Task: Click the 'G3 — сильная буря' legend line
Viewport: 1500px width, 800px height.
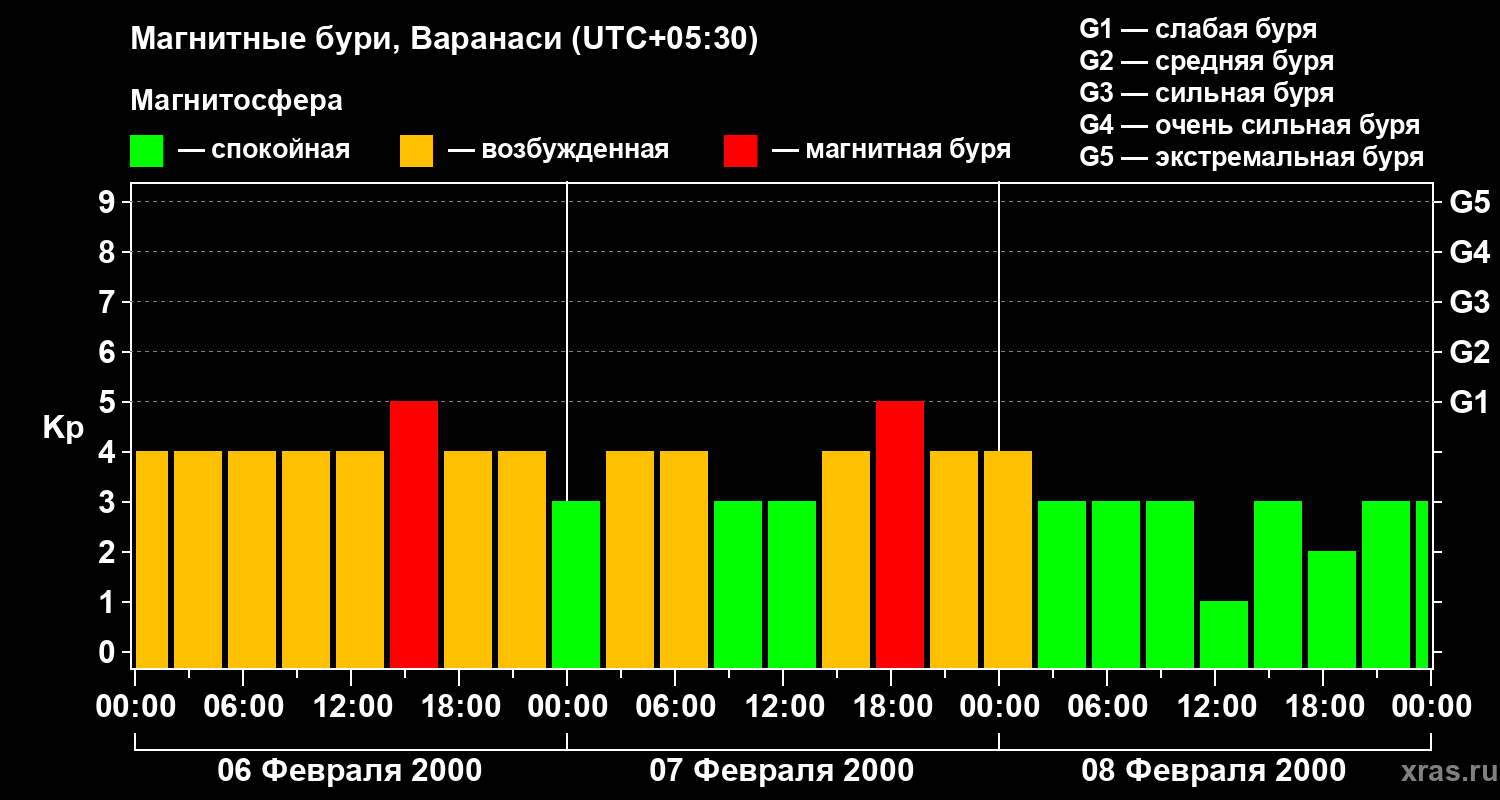Action: pyautogui.click(x=1207, y=93)
